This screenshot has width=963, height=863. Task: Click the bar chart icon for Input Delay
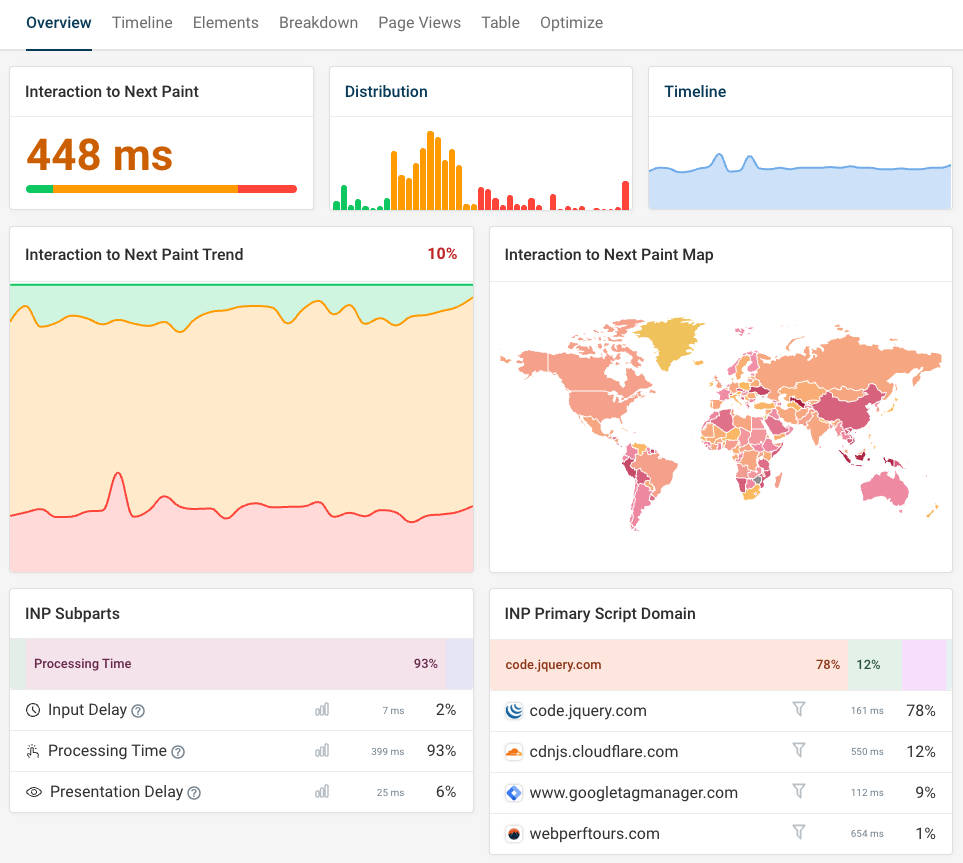(321, 710)
